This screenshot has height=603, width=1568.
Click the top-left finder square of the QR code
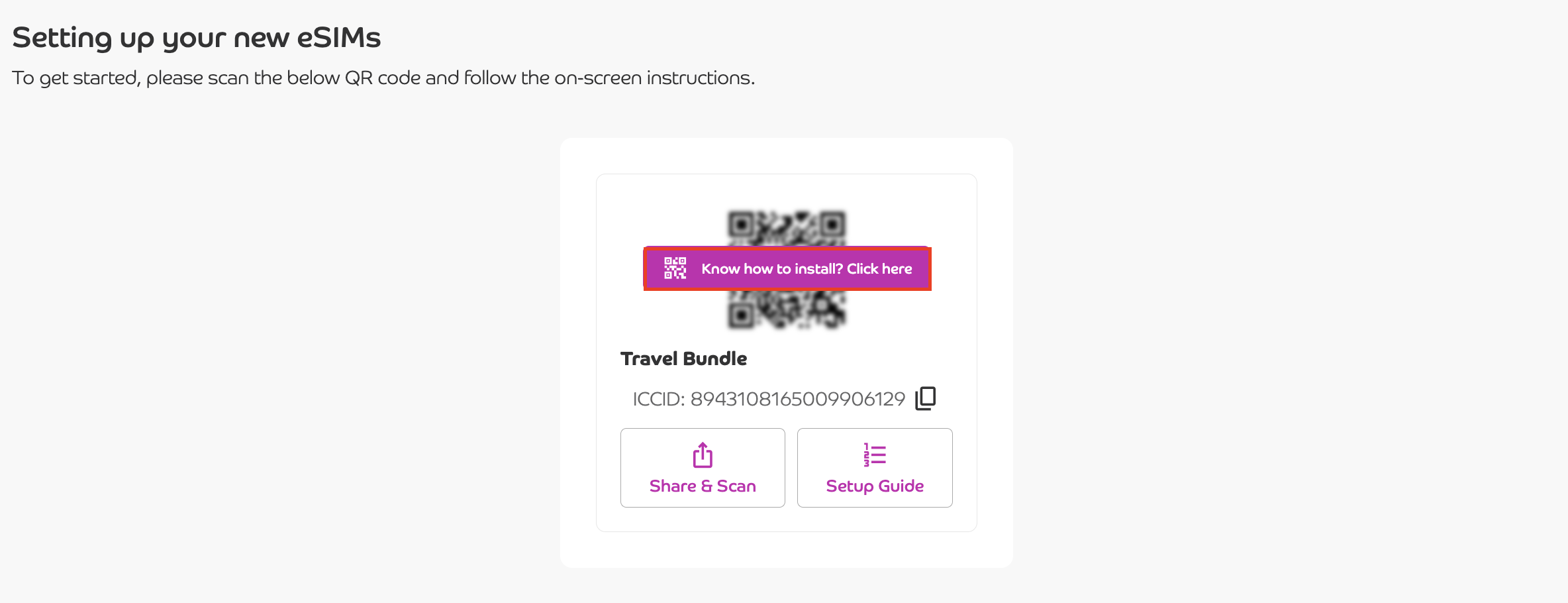tap(742, 225)
